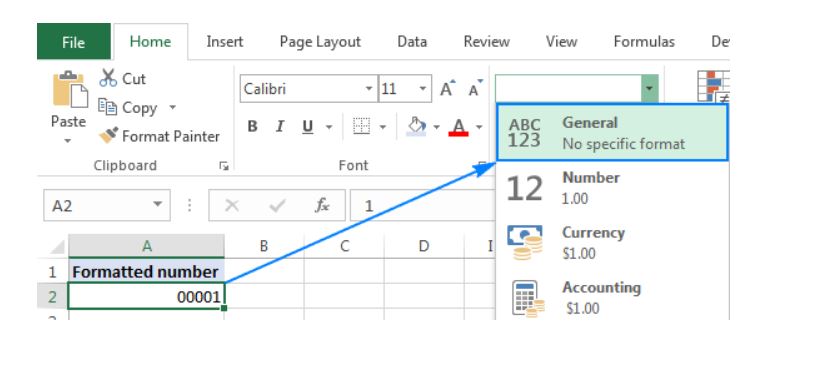Select column B header

(x=264, y=246)
